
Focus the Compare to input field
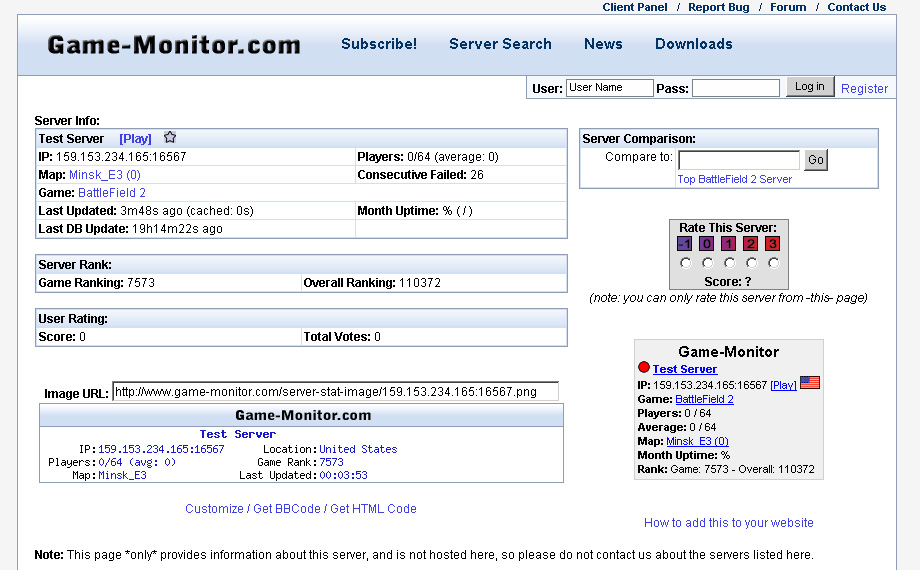(x=739, y=160)
